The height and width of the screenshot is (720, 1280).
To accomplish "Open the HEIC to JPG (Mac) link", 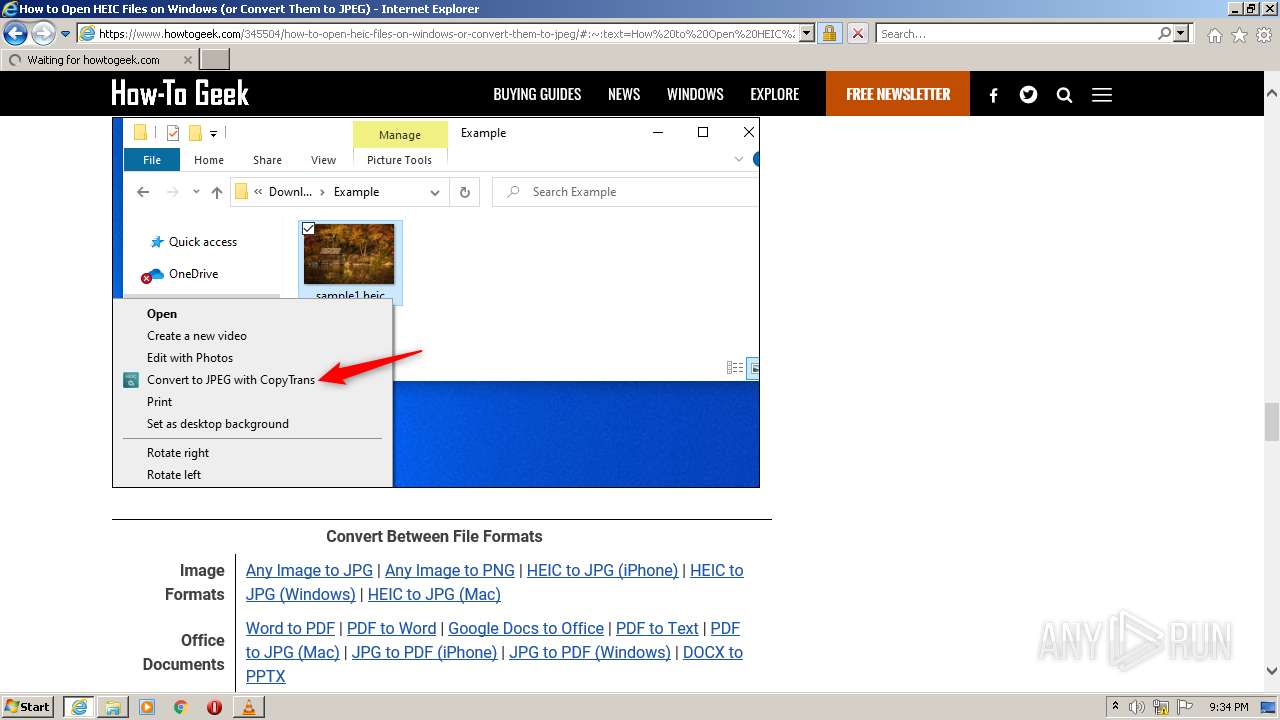I will [434, 594].
